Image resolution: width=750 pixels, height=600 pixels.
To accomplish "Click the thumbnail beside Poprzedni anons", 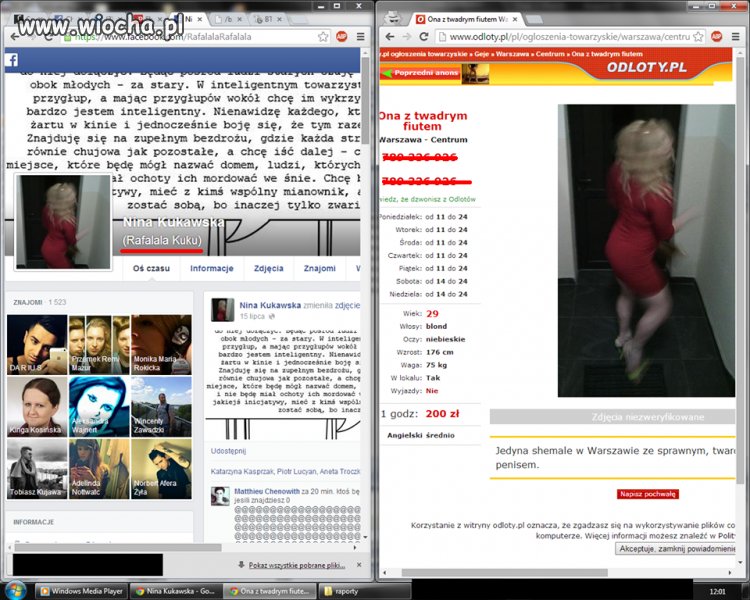I will pyautogui.click(x=475, y=74).
